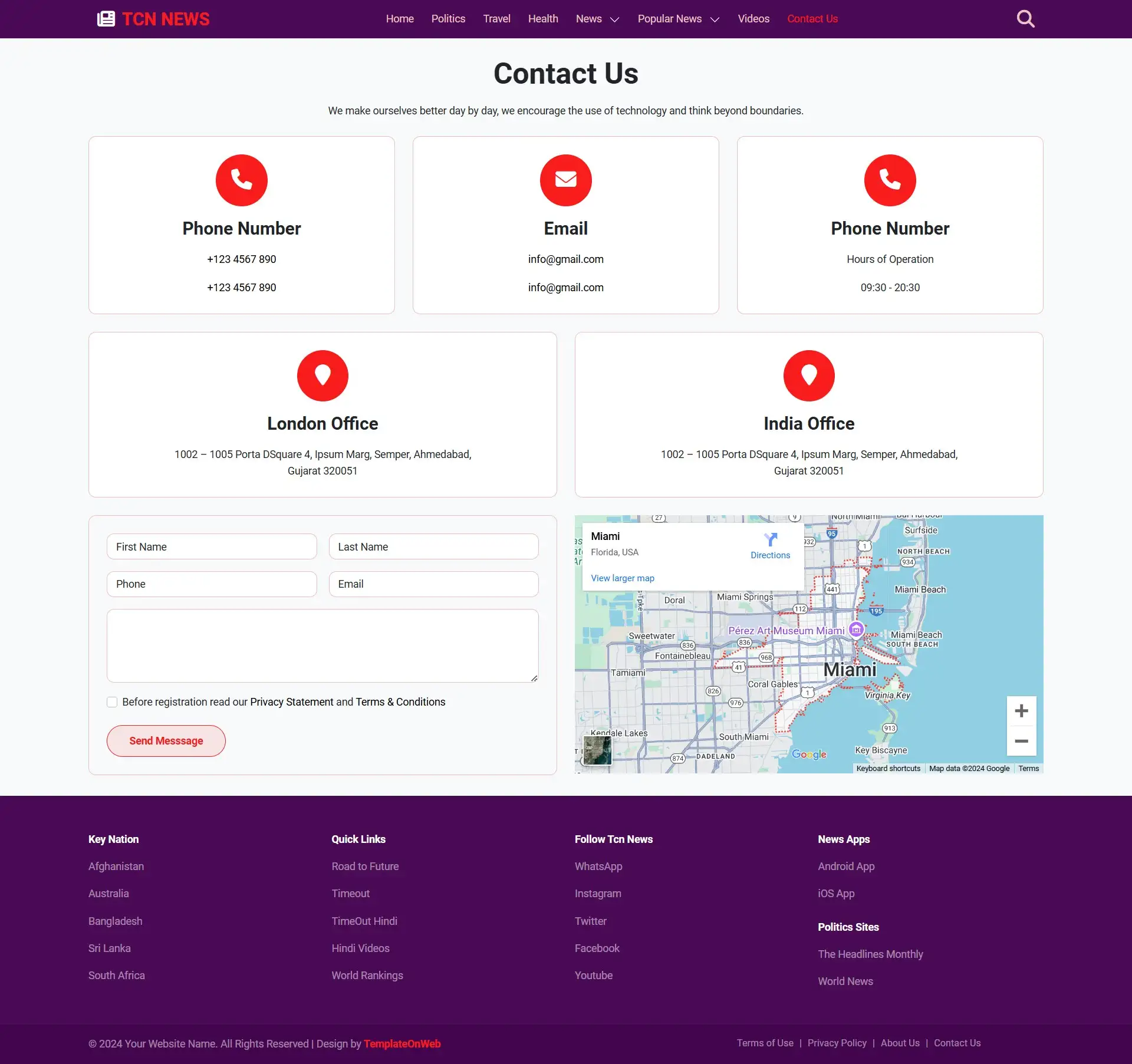1132x1064 pixels.
Task: Click the First Name input field
Action: pyautogui.click(x=212, y=546)
